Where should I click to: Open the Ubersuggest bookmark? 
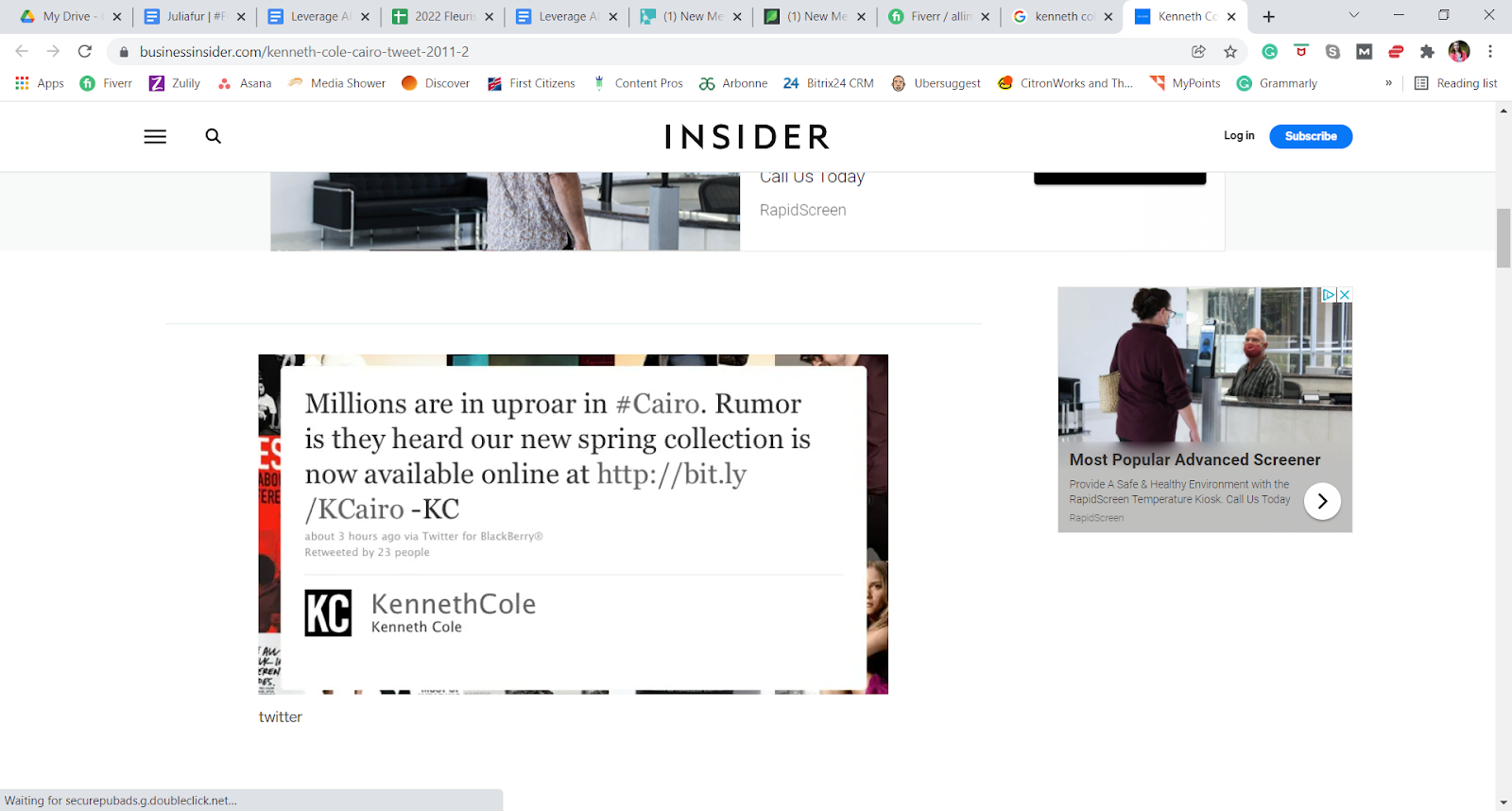(936, 83)
